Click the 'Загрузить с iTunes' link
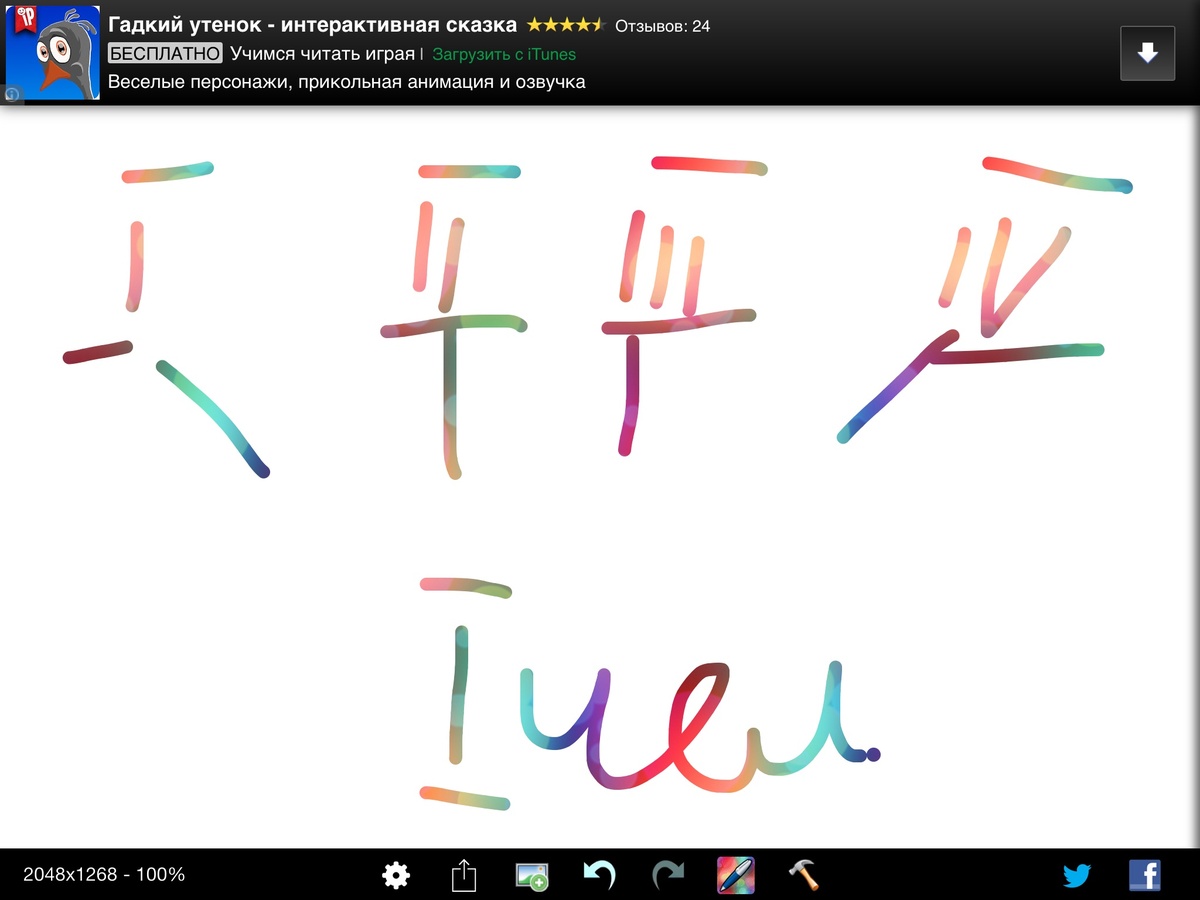This screenshot has height=900, width=1200. point(504,54)
